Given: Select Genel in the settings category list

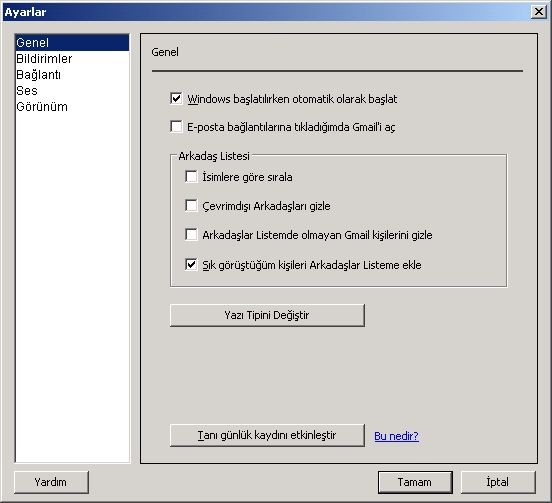Looking at the screenshot, I should [x=72, y=43].
